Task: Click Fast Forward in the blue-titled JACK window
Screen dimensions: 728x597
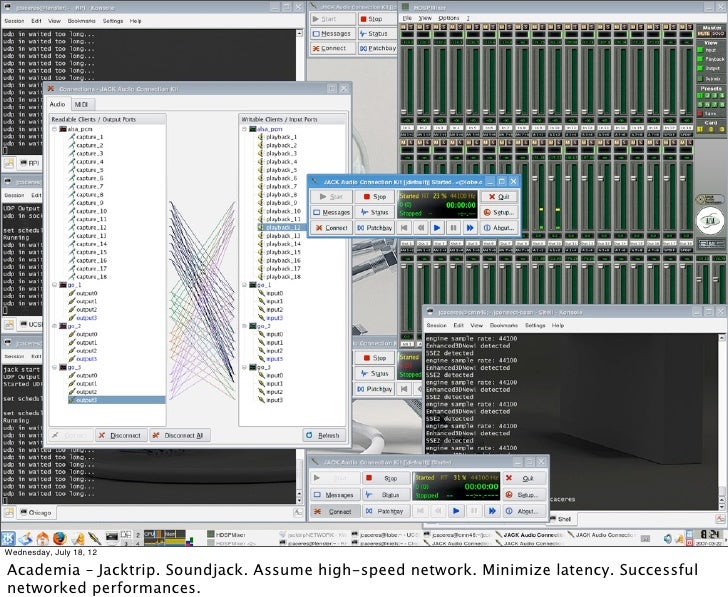Action: 470,228
